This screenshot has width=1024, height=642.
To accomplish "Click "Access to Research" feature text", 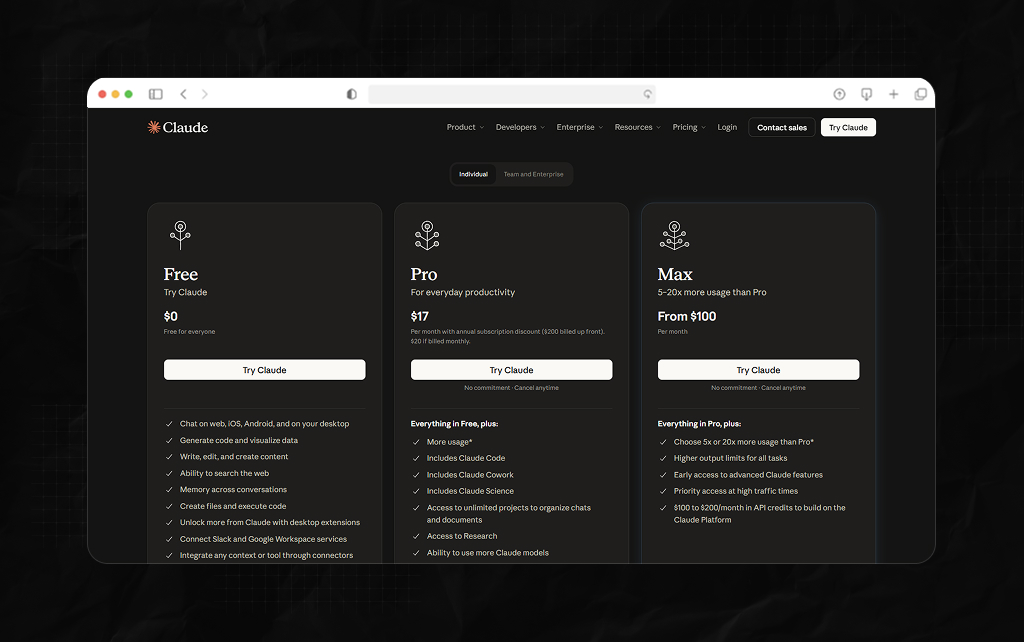I will coord(462,536).
